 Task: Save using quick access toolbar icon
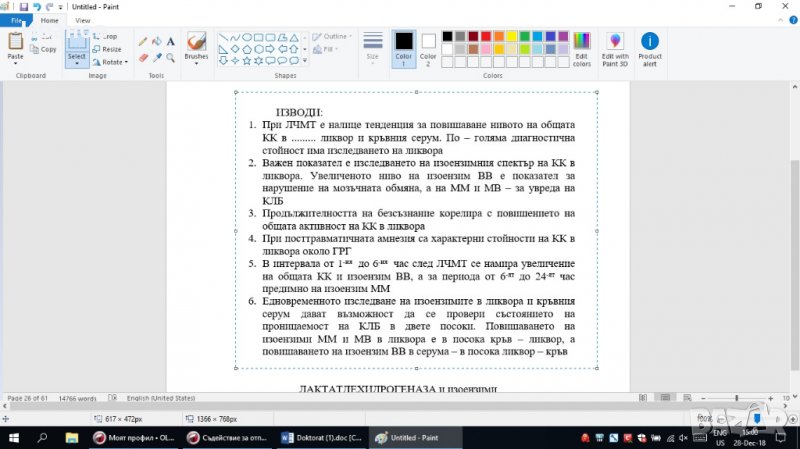pyautogui.click(x=24, y=6)
